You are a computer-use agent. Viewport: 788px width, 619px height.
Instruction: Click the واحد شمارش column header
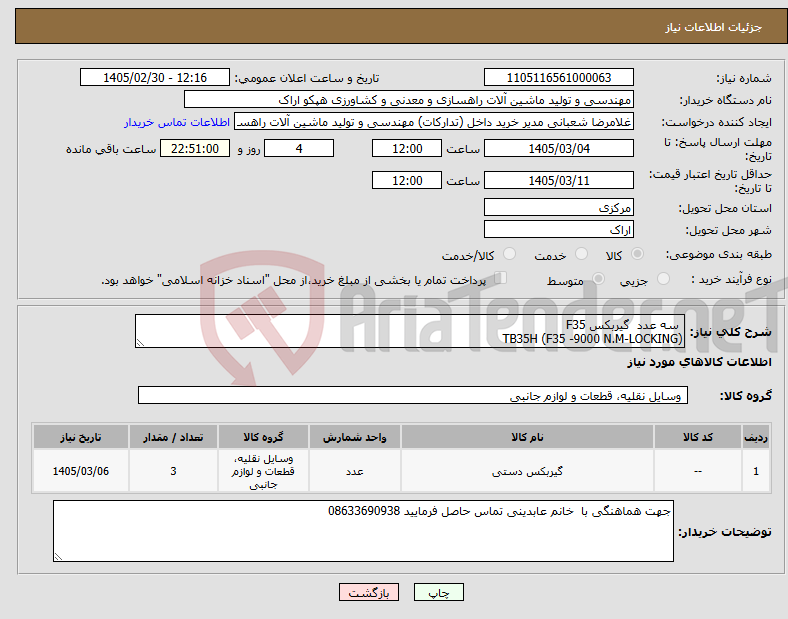click(x=354, y=437)
